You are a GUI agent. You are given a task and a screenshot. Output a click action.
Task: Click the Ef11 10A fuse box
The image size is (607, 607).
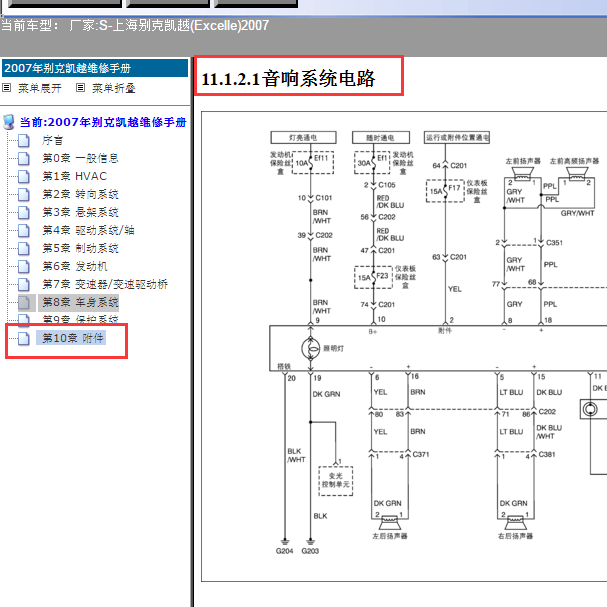(313, 163)
